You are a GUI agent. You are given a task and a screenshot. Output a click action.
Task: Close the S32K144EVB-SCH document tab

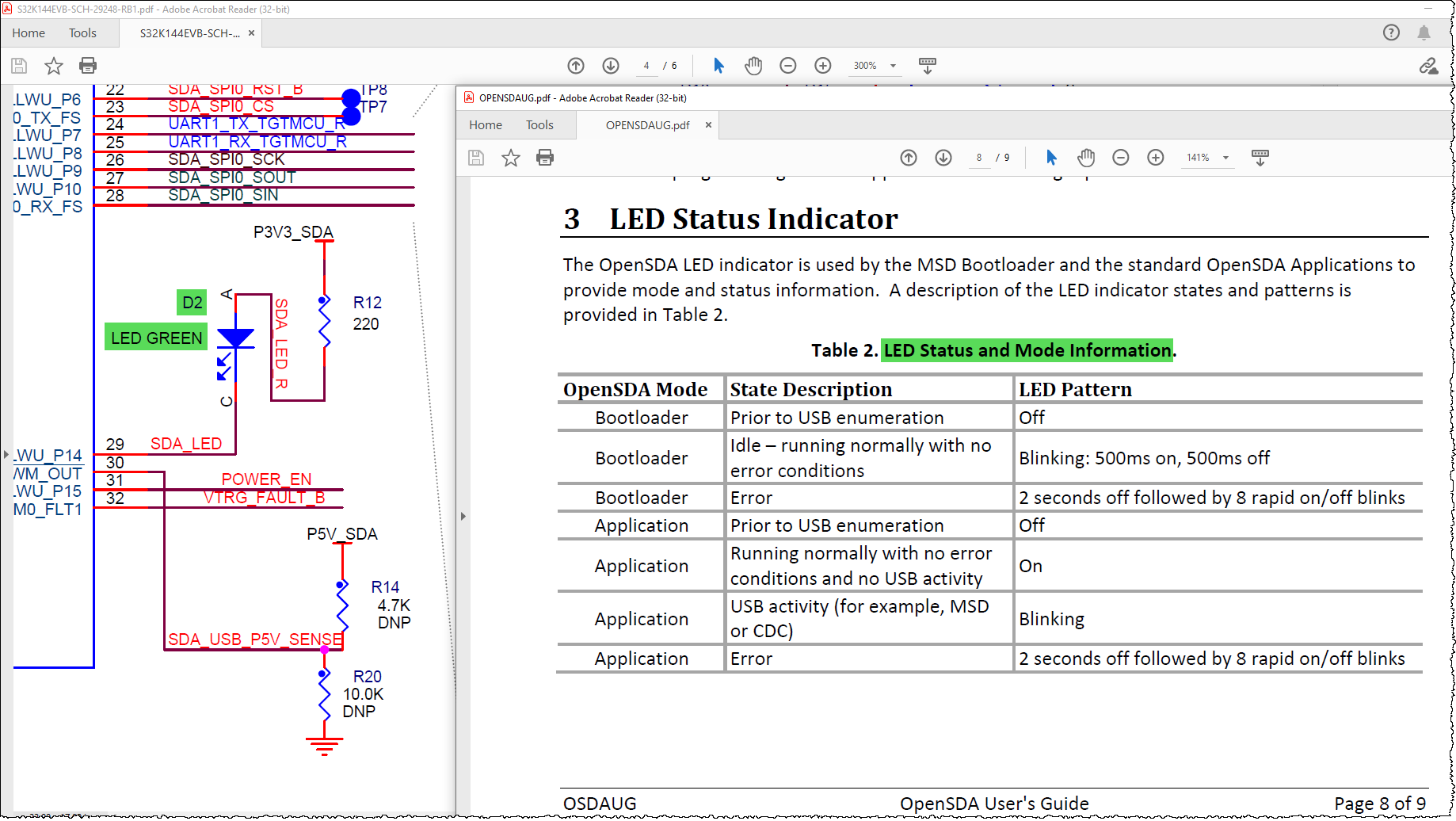point(251,33)
